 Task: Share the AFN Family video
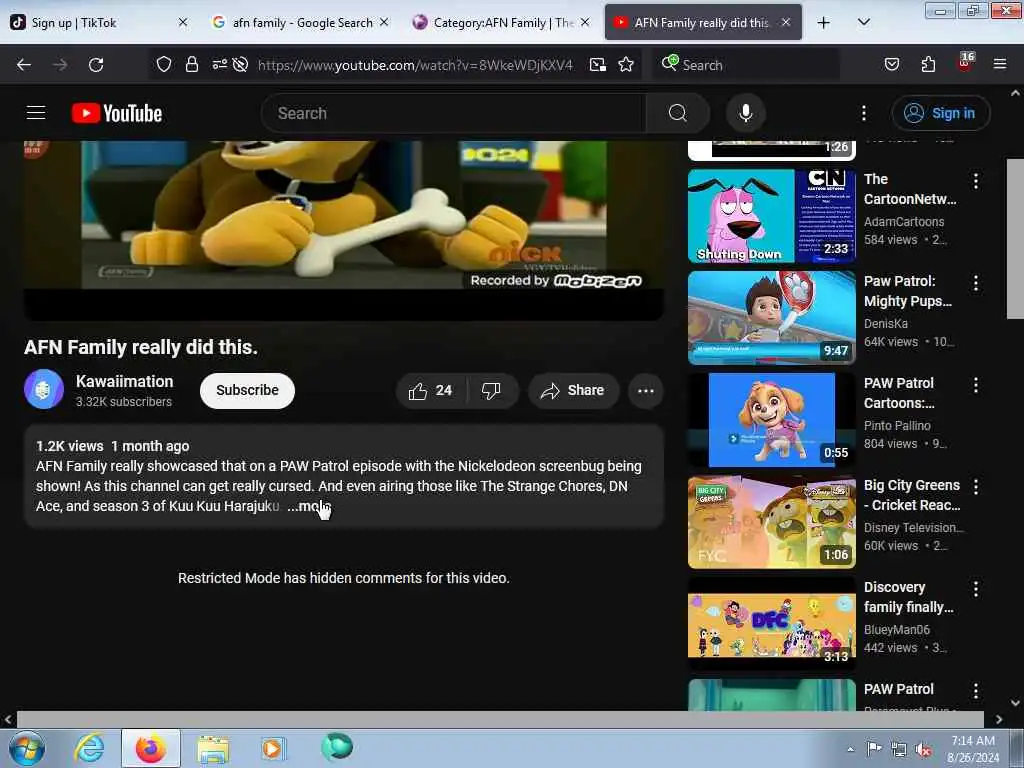(x=573, y=391)
